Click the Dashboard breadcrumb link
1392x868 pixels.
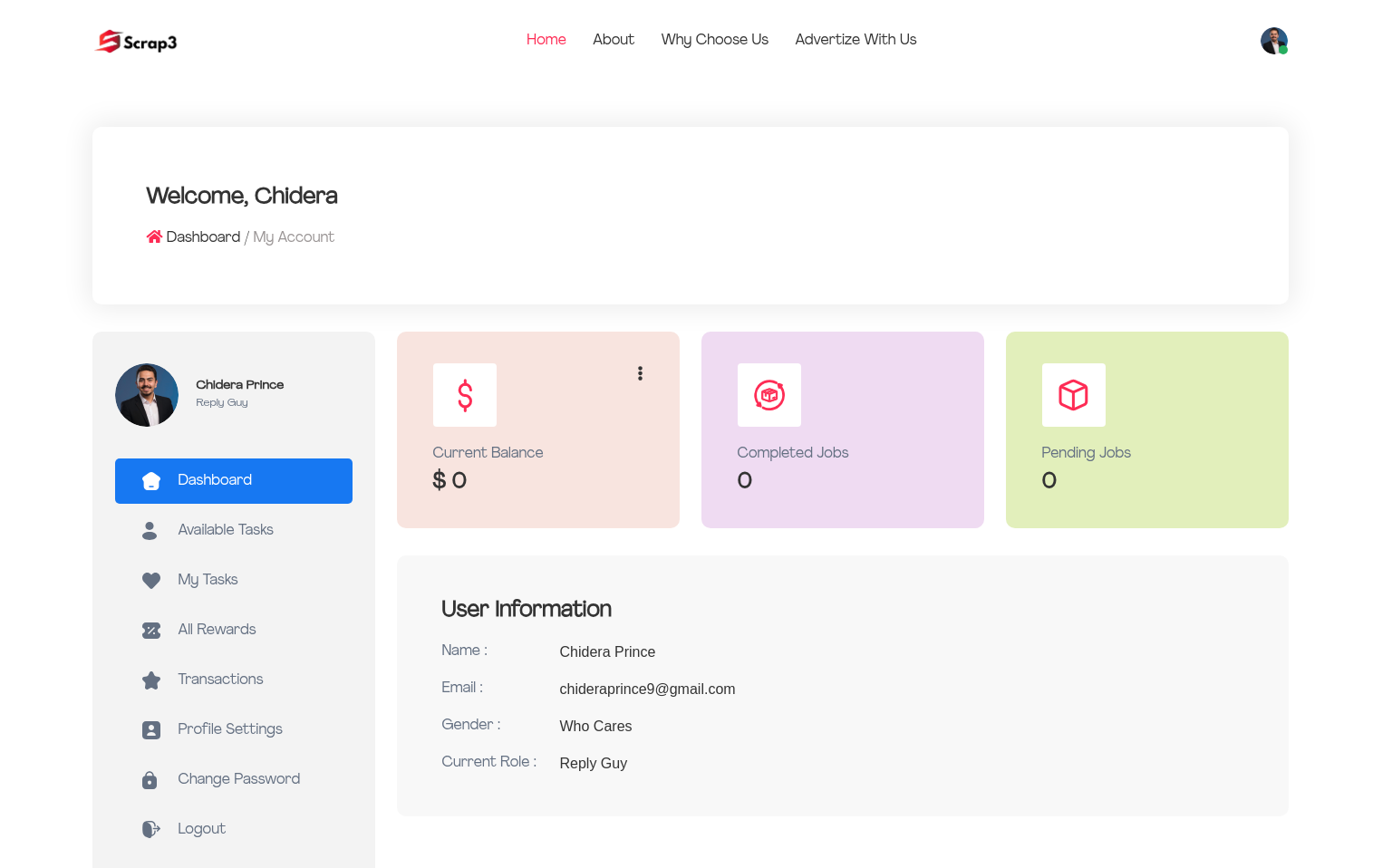(203, 236)
